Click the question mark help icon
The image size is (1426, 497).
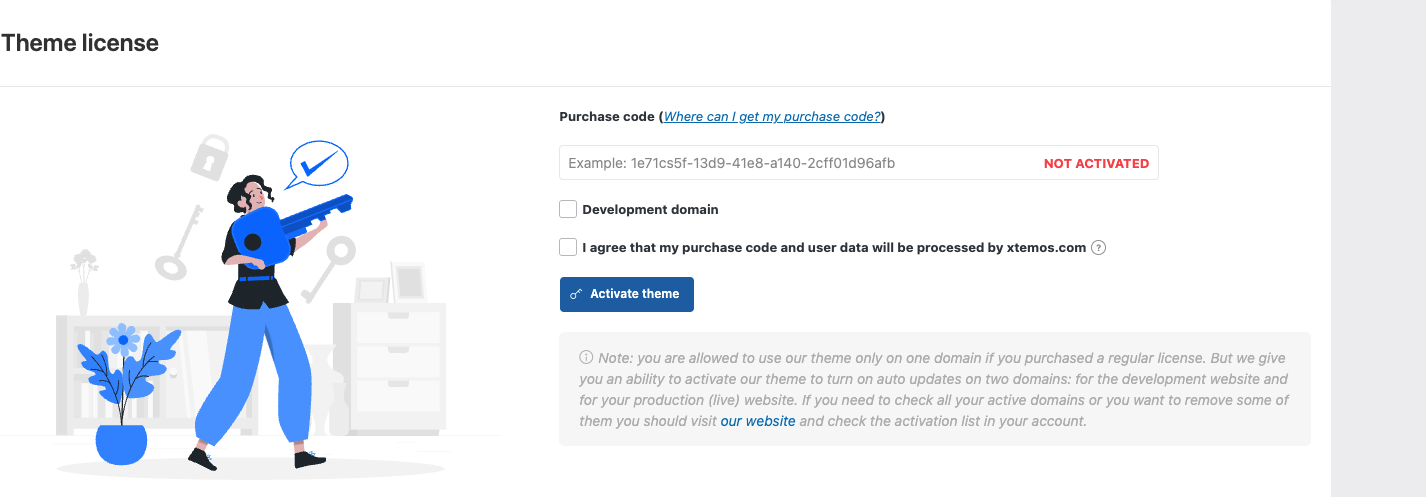1098,248
